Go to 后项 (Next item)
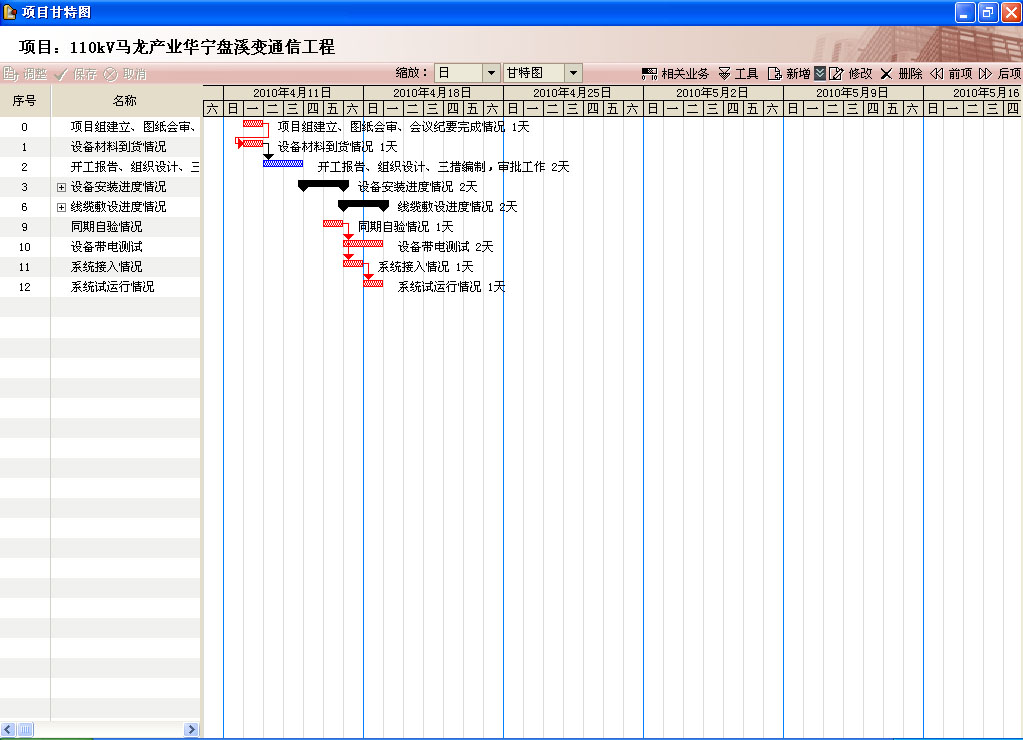 [x=985, y=74]
